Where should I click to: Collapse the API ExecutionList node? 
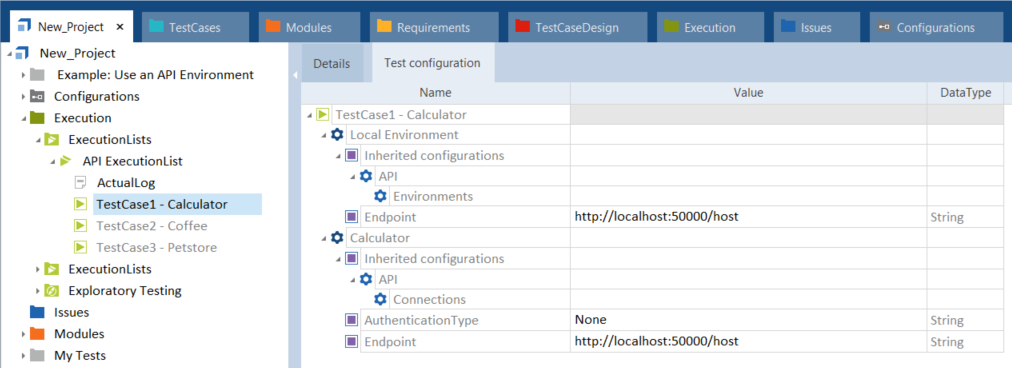[x=54, y=161]
